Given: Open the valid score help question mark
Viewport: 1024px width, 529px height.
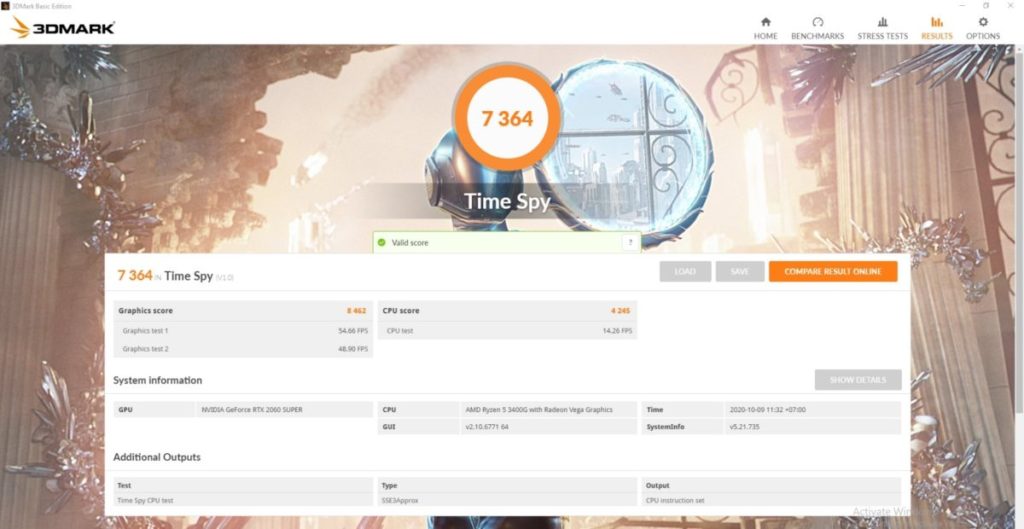Looking at the screenshot, I should tap(630, 242).
